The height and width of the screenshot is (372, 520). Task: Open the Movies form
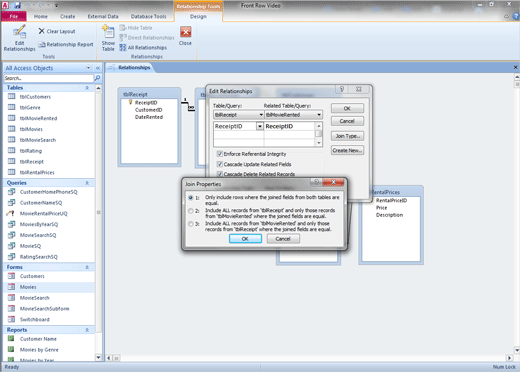pyautogui.click(x=28, y=287)
